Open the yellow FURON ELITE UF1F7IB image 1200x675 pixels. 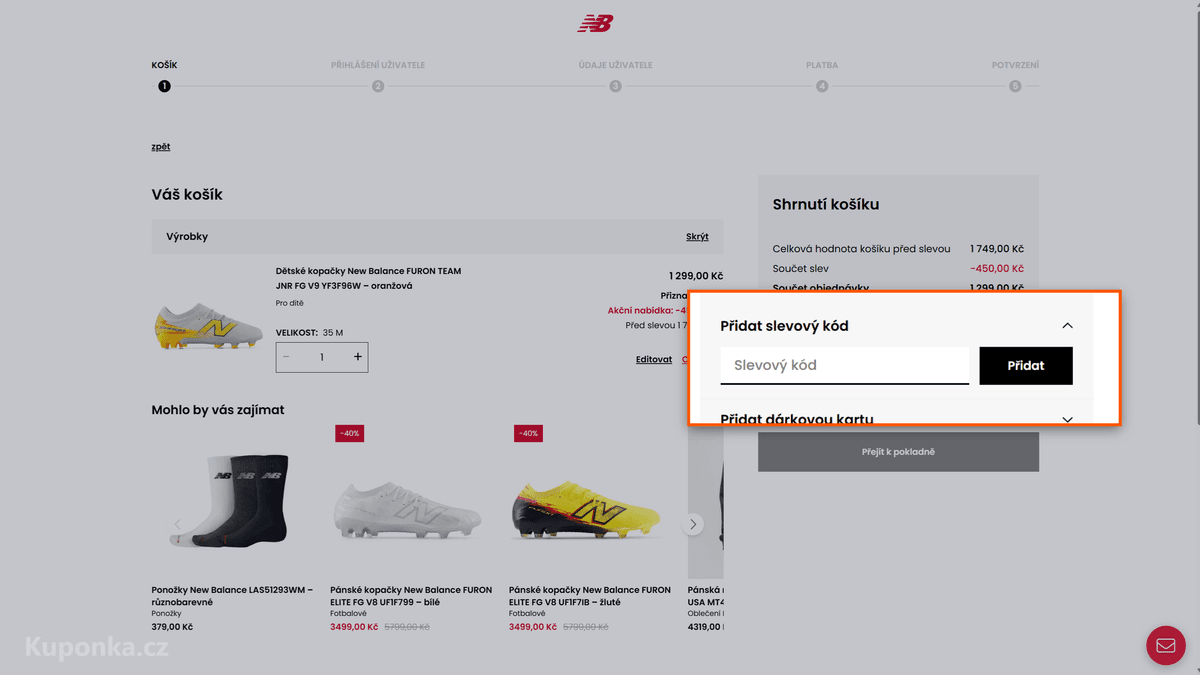pyautogui.click(x=587, y=512)
